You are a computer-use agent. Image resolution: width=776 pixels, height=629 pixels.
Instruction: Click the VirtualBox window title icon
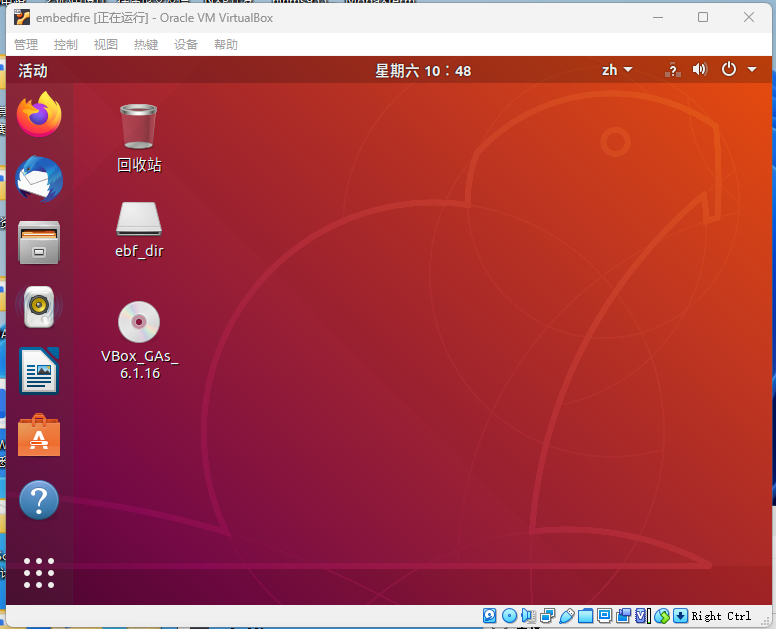click(22, 18)
